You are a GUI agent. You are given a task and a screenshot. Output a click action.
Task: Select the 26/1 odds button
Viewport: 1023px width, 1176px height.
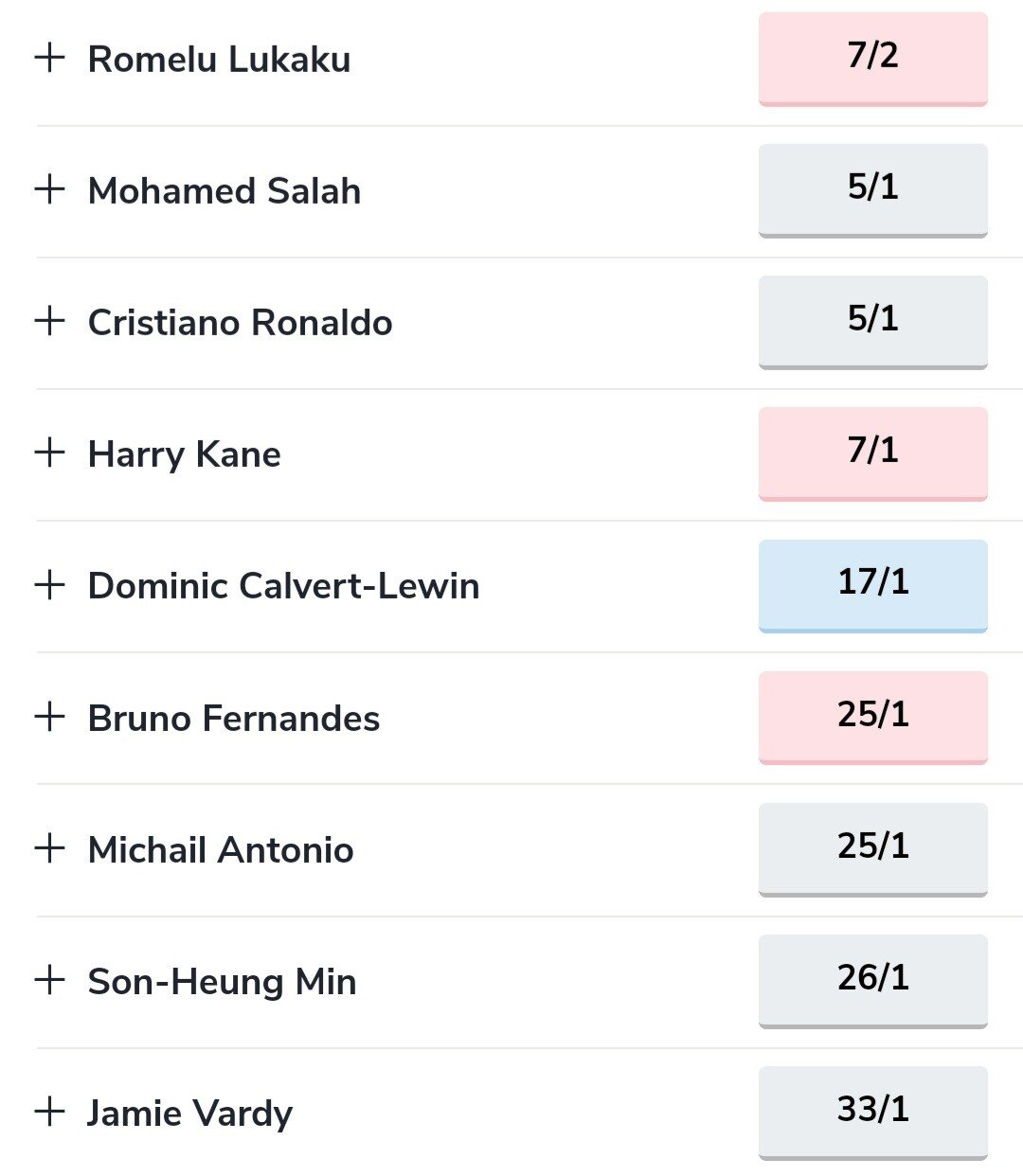[x=872, y=980]
